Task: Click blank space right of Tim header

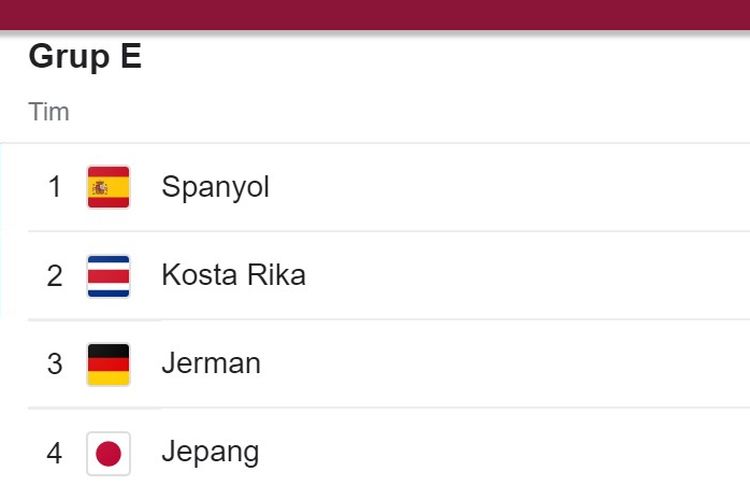Action: coord(407,112)
